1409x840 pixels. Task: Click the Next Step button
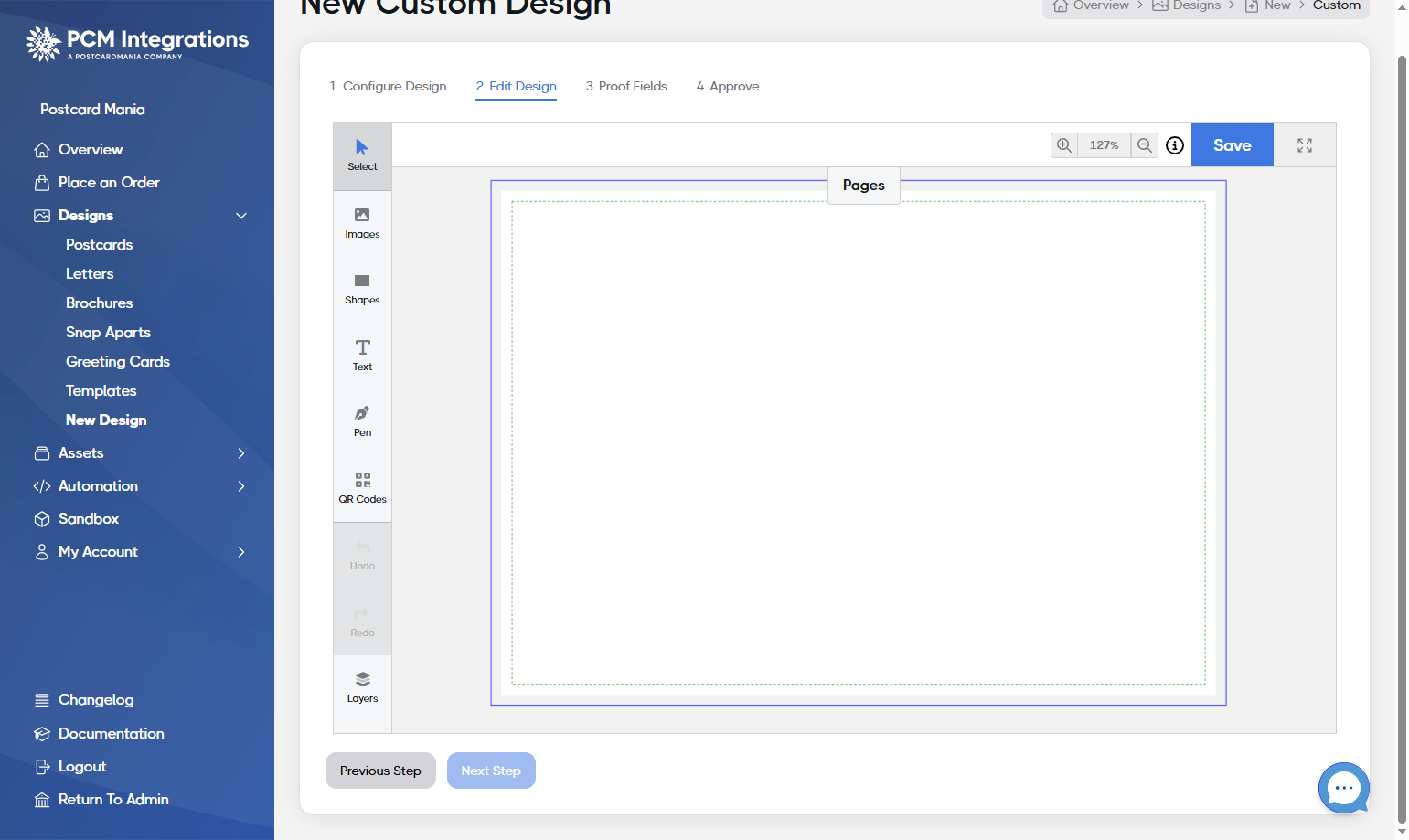click(491, 771)
